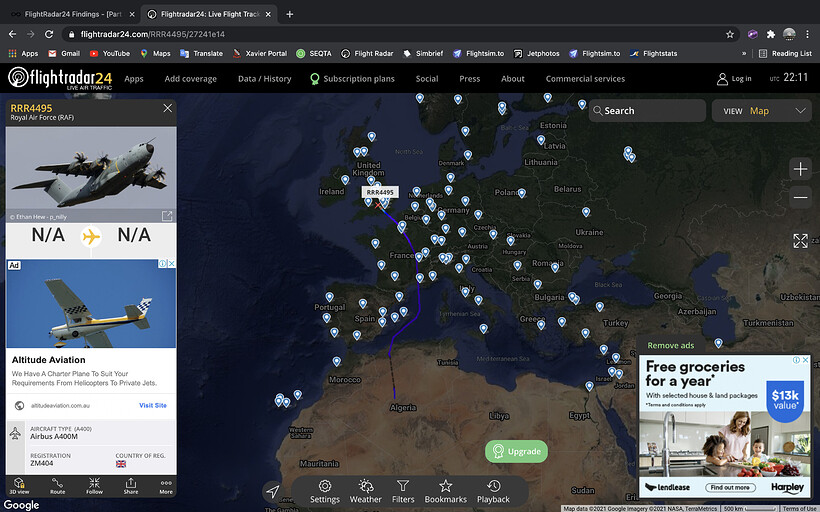Show more bookmarks chevron
This screenshot has height=512, width=820.
tap(744, 53)
